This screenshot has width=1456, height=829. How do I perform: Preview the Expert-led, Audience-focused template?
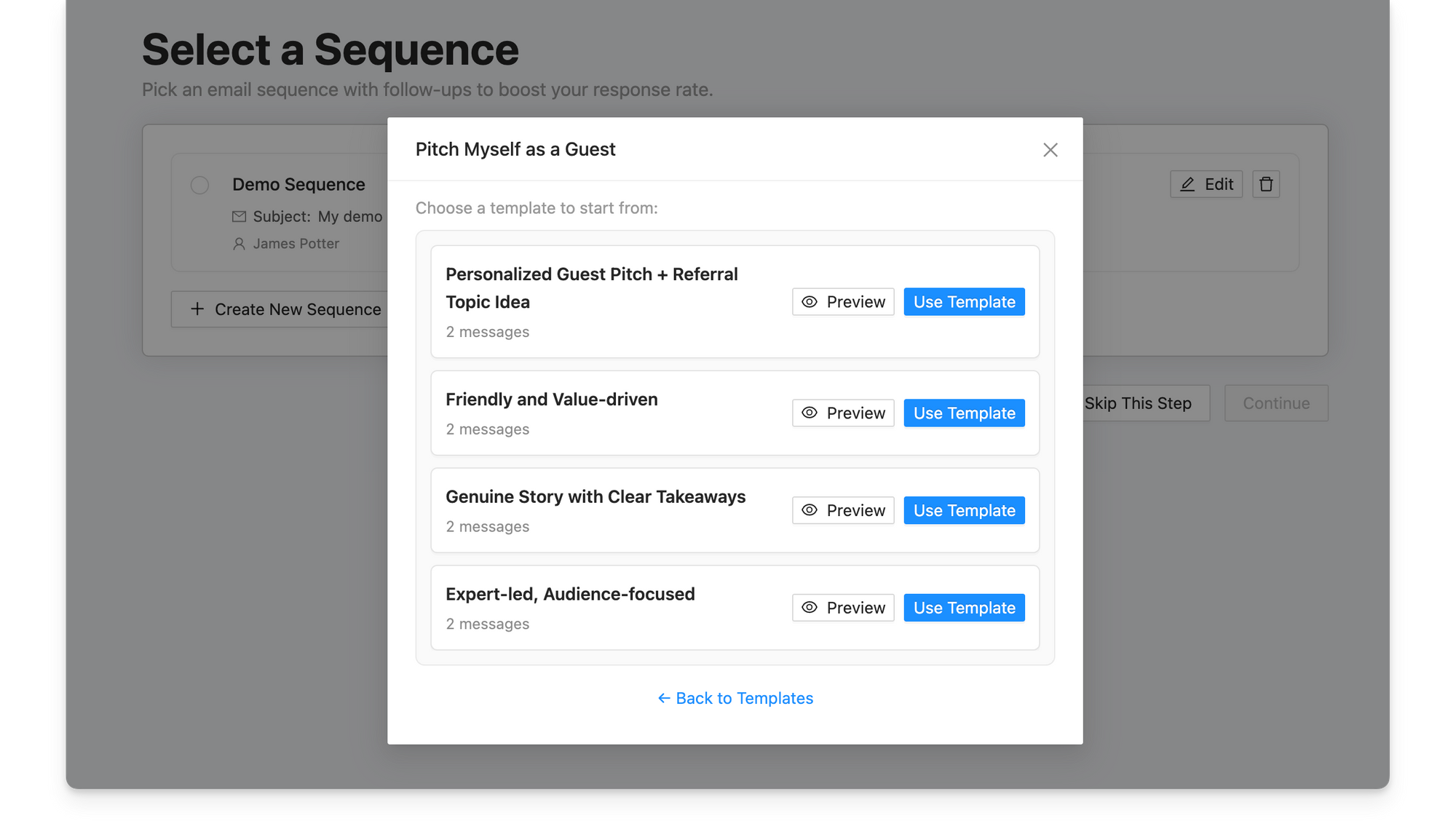(842, 607)
